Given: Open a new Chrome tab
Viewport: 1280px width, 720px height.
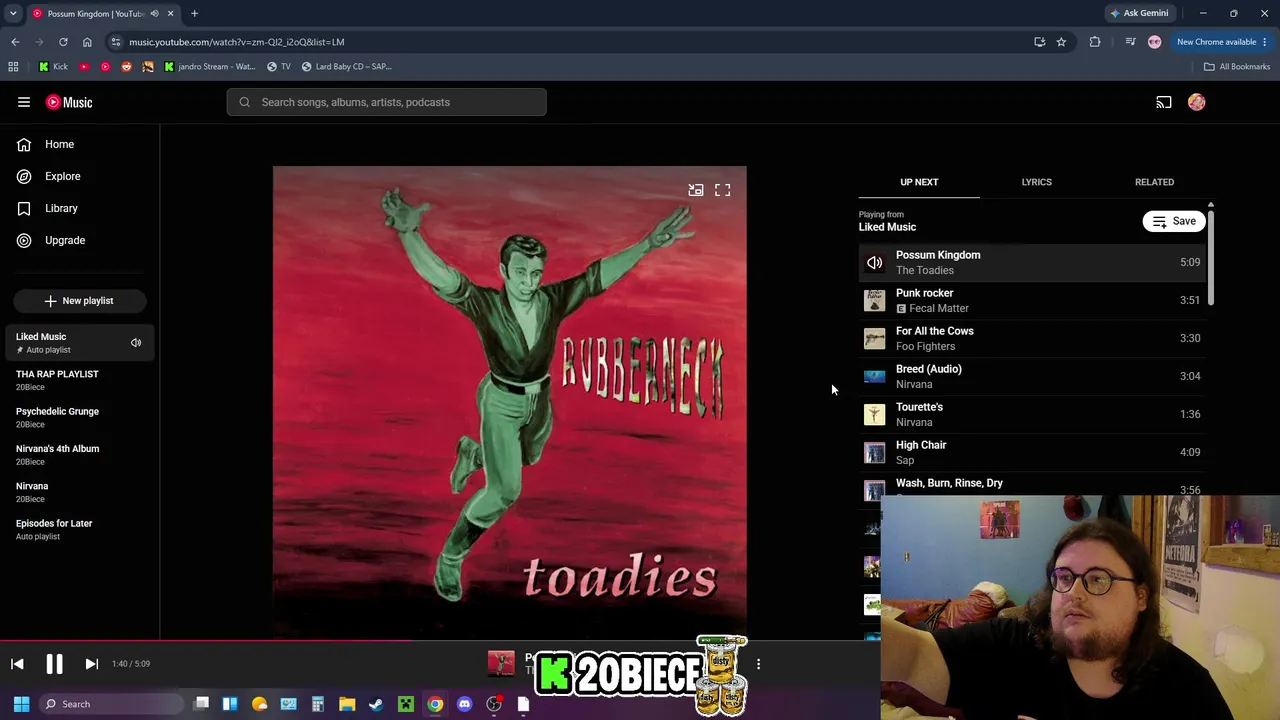Looking at the screenshot, I should tap(194, 13).
